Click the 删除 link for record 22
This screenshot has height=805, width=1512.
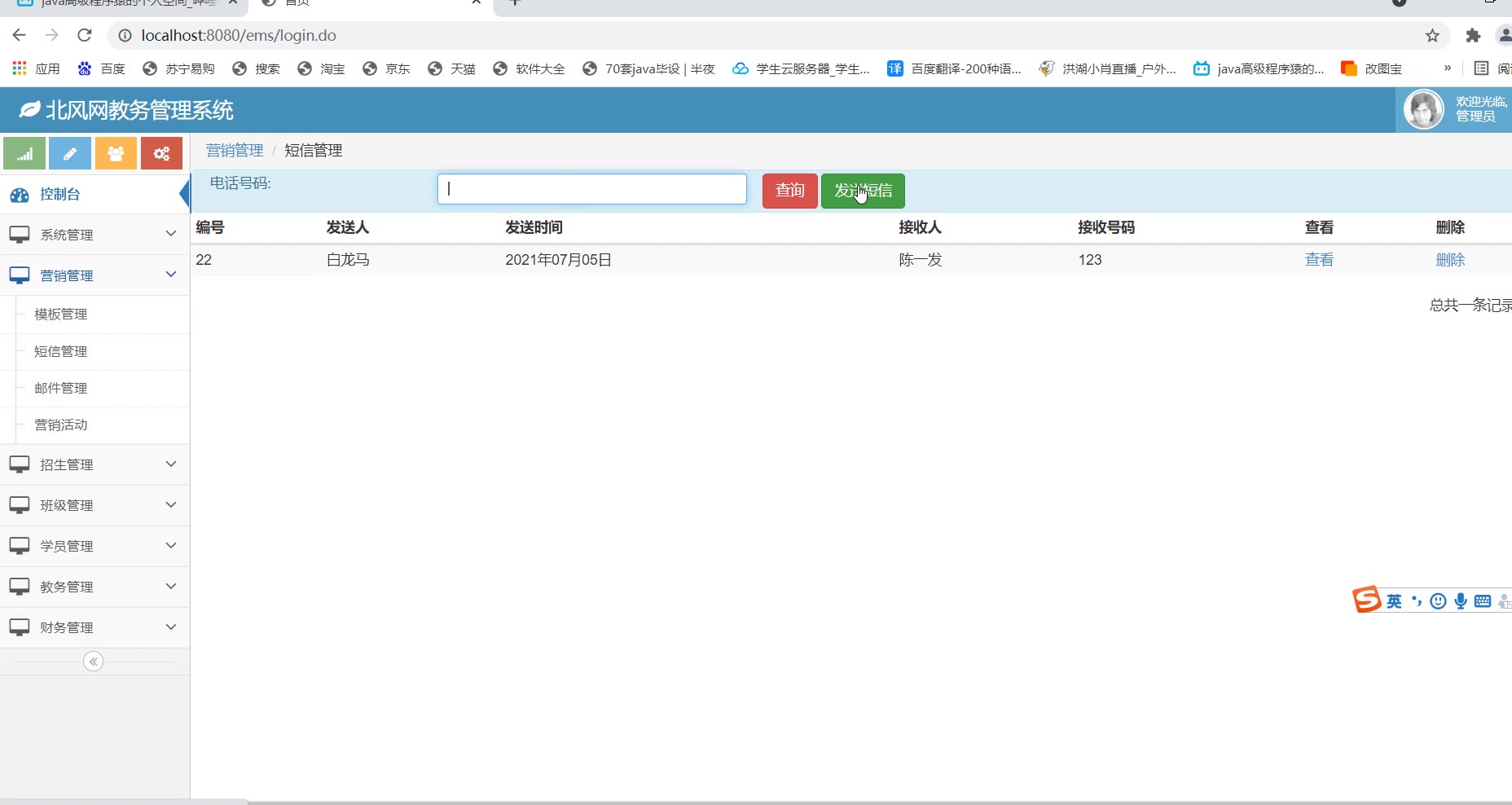tap(1450, 260)
